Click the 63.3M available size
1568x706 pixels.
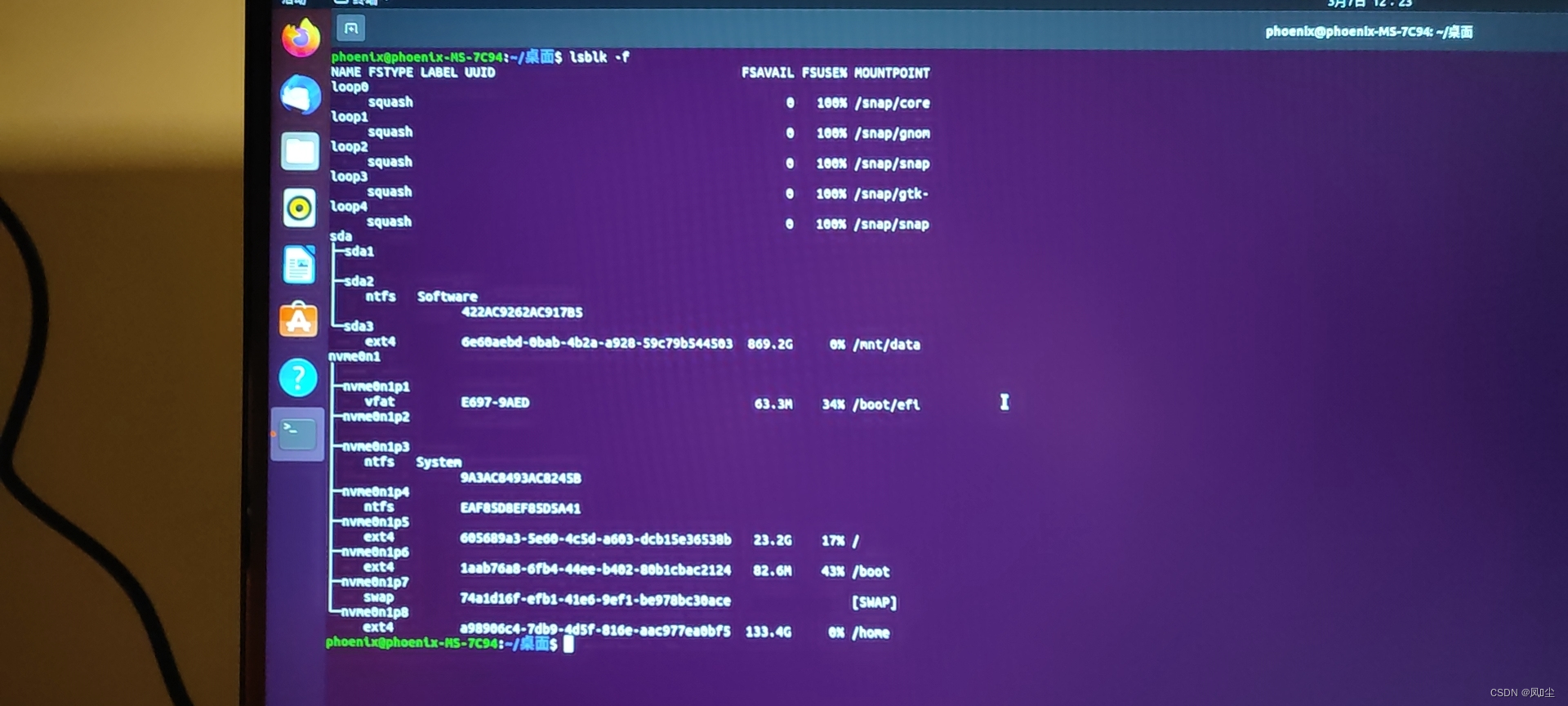773,404
